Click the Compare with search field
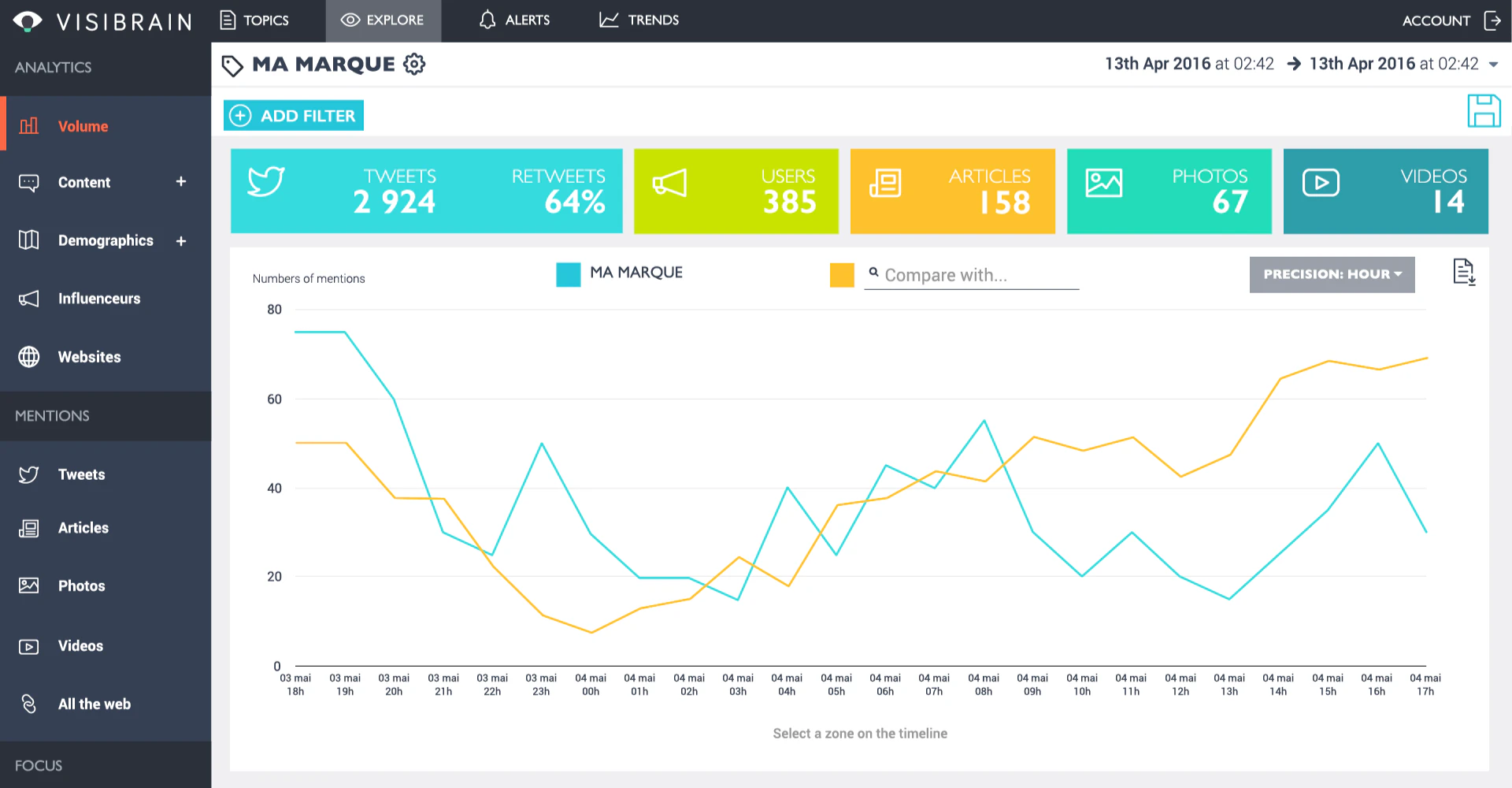 point(971,275)
